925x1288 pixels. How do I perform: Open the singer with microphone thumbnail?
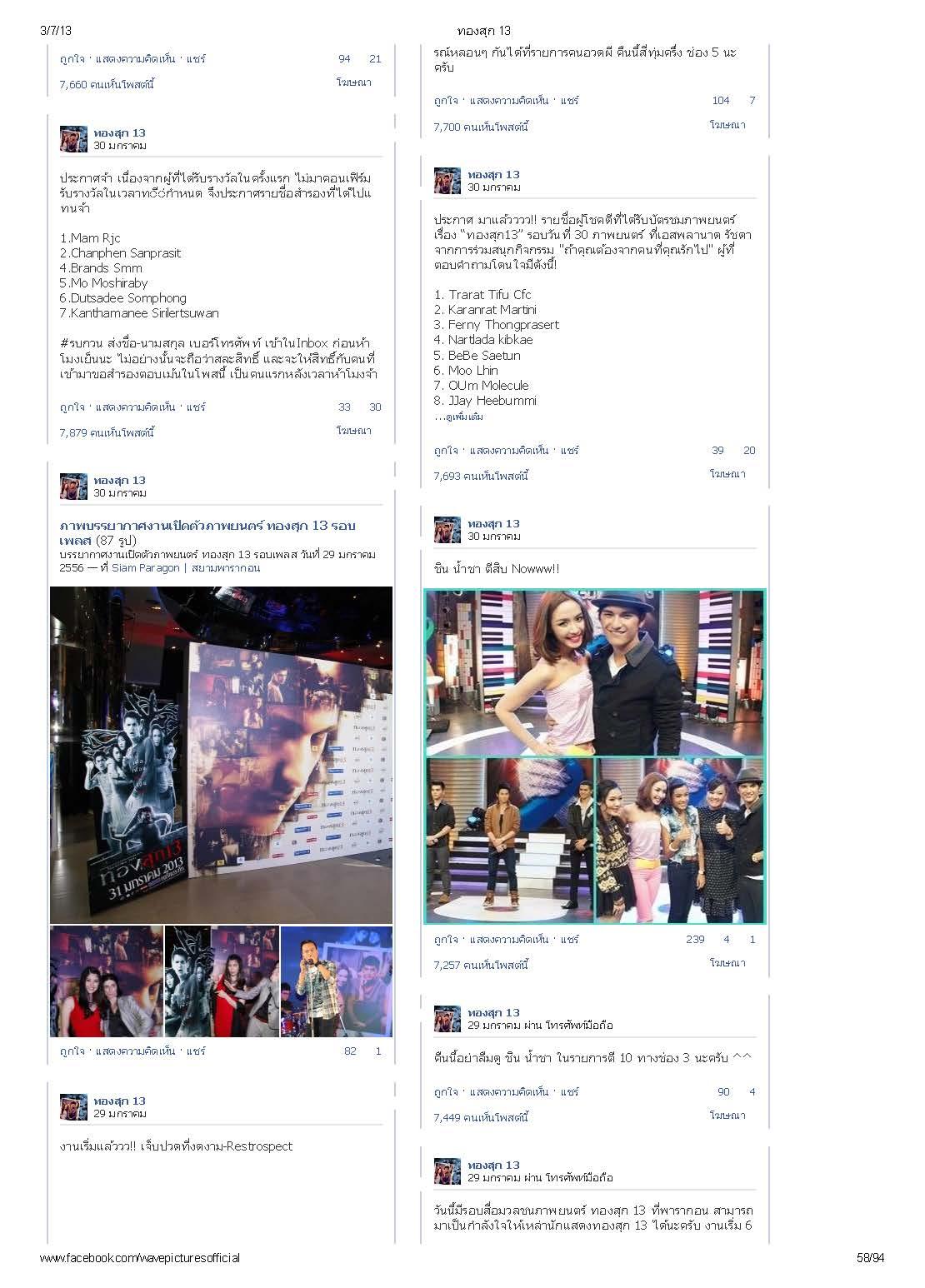337,981
